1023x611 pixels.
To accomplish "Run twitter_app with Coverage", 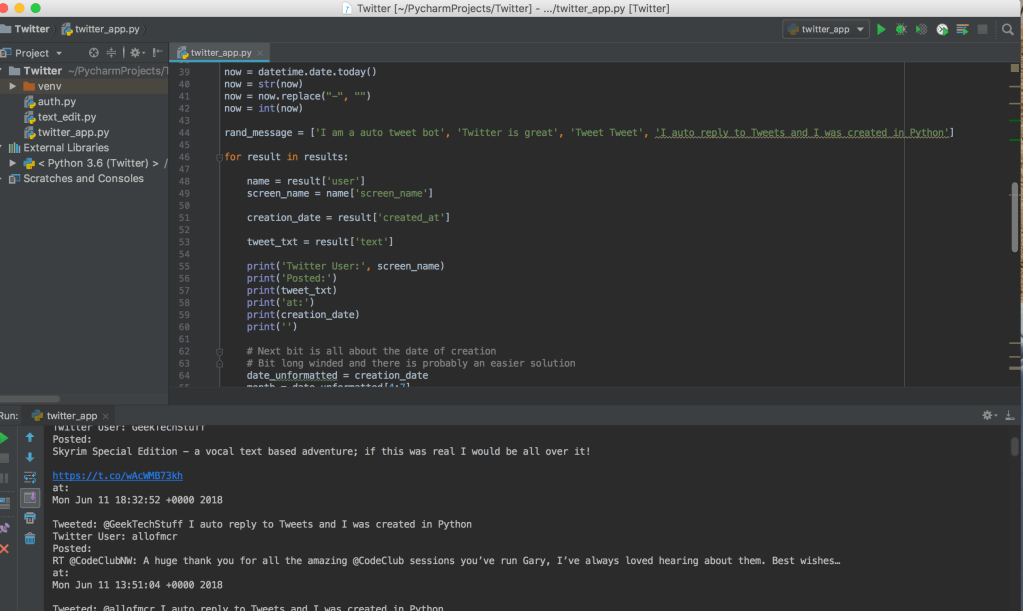I will point(921,29).
